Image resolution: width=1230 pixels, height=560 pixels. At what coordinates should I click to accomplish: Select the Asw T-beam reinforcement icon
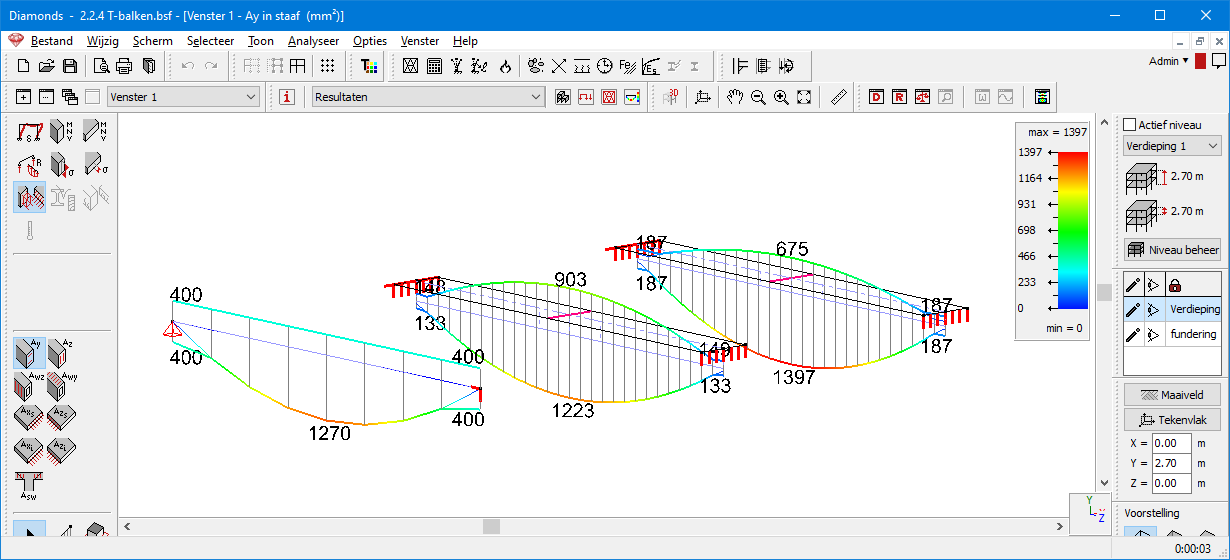pos(29,485)
